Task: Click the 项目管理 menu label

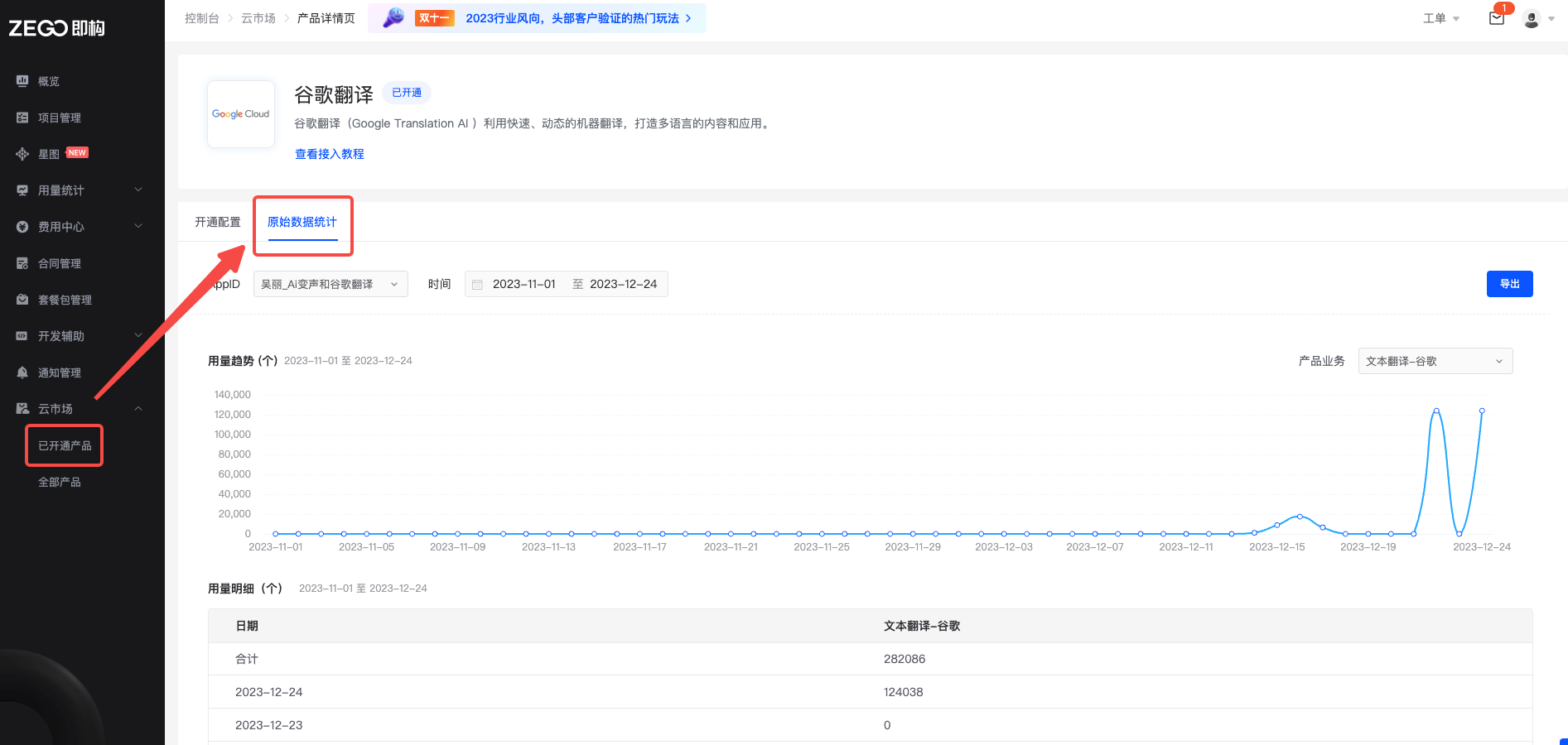Action: pos(60,118)
